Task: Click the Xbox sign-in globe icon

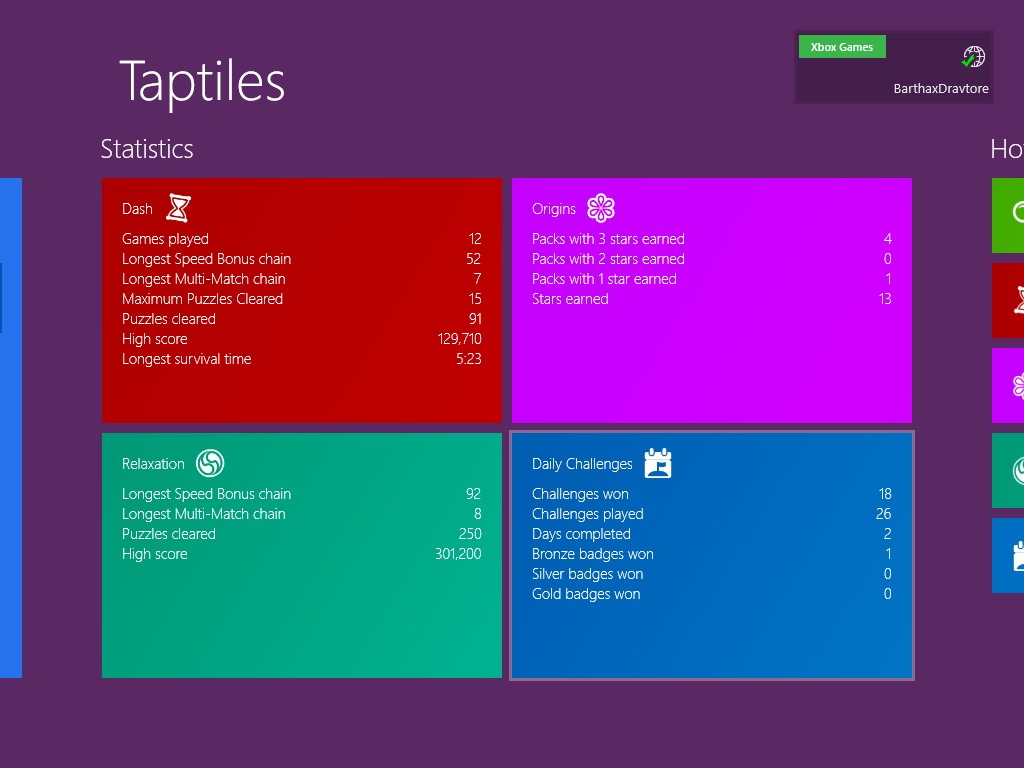Action: (973, 57)
